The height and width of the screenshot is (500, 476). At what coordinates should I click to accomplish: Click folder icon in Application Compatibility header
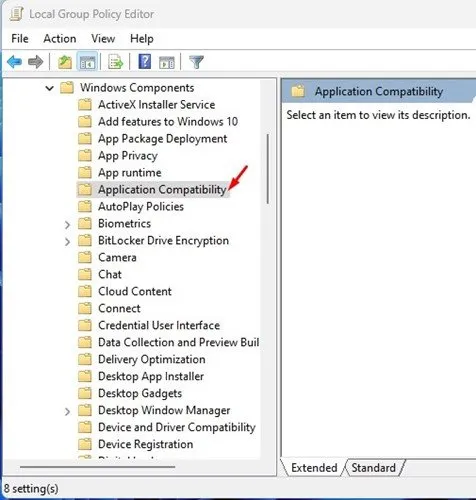tap(298, 91)
